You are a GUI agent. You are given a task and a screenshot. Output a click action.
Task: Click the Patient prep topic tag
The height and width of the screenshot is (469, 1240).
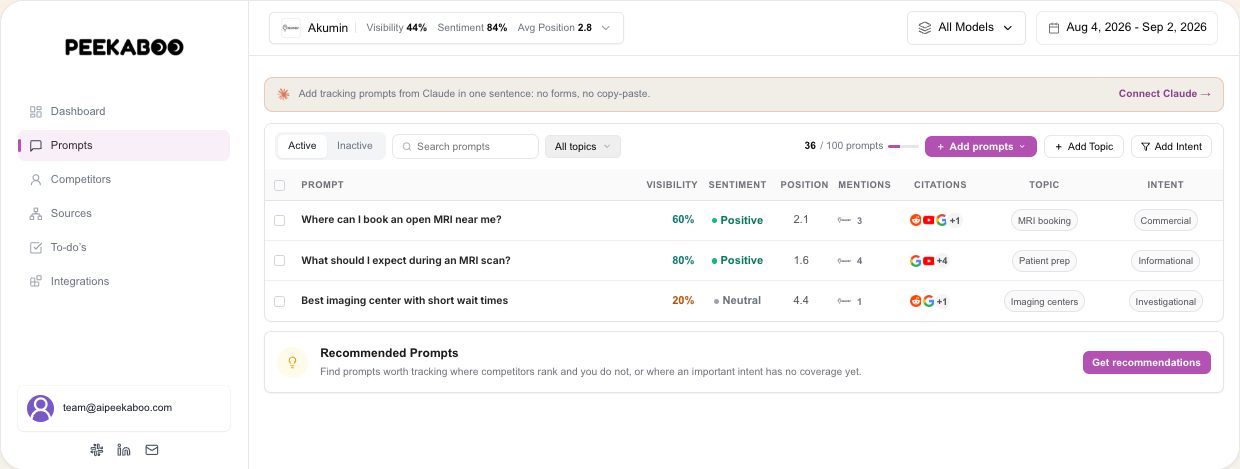(x=1044, y=260)
